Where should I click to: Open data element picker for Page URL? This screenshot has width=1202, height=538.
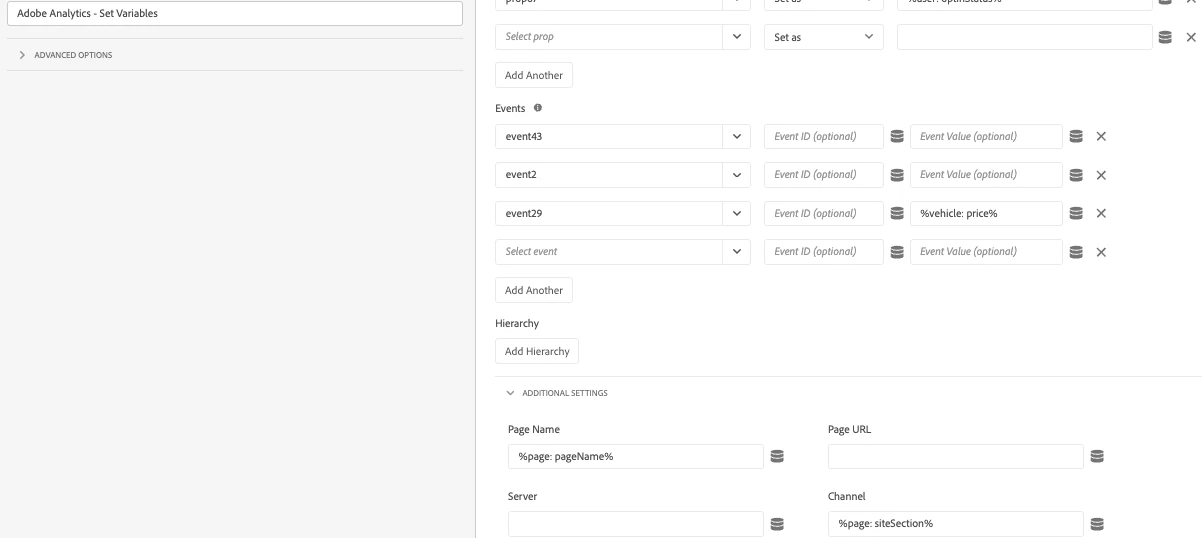[1097, 457]
